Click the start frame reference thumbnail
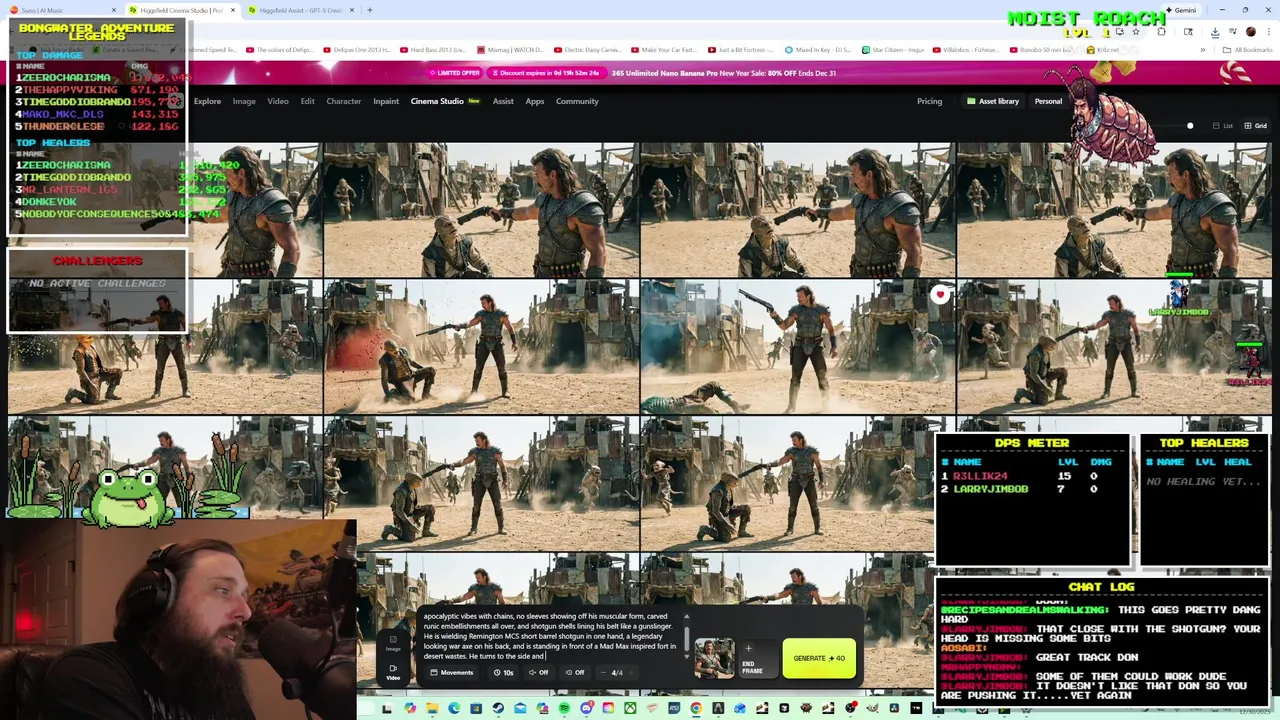Image resolution: width=1280 pixels, height=720 pixels. tap(715, 658)
